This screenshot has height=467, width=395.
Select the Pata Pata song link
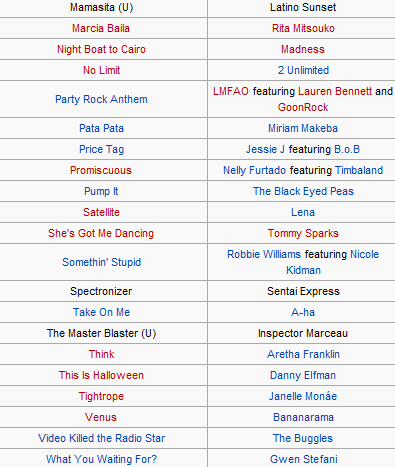click(101, 128)
